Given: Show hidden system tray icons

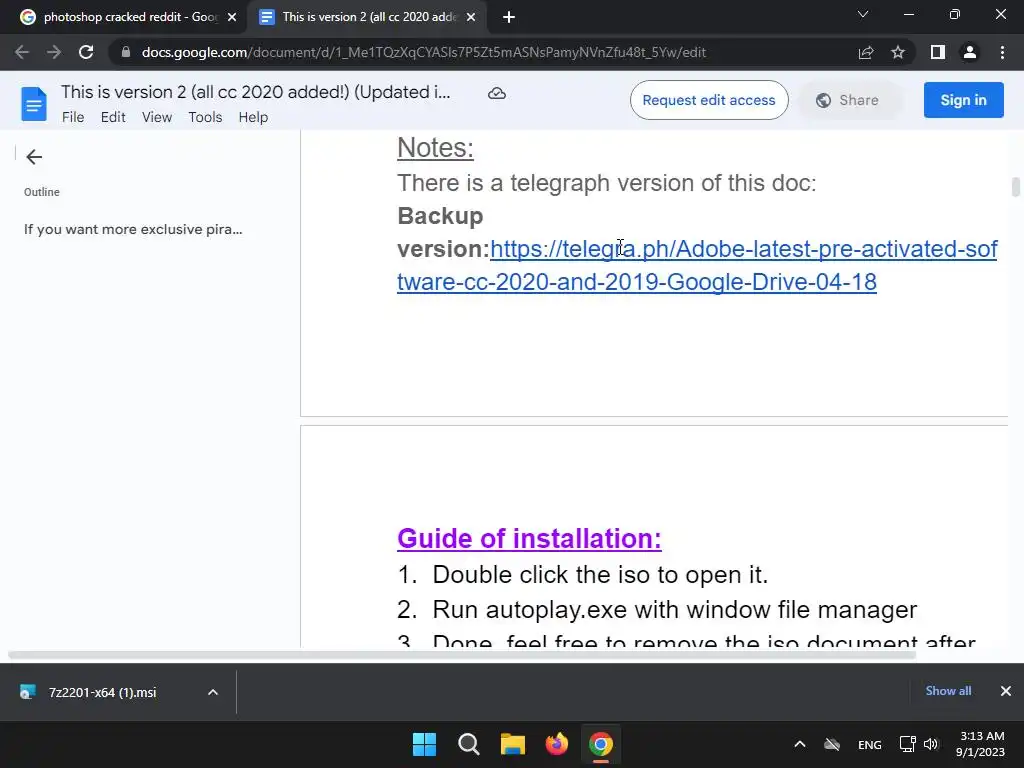Looking at the screenshot, I should point(799,744).
